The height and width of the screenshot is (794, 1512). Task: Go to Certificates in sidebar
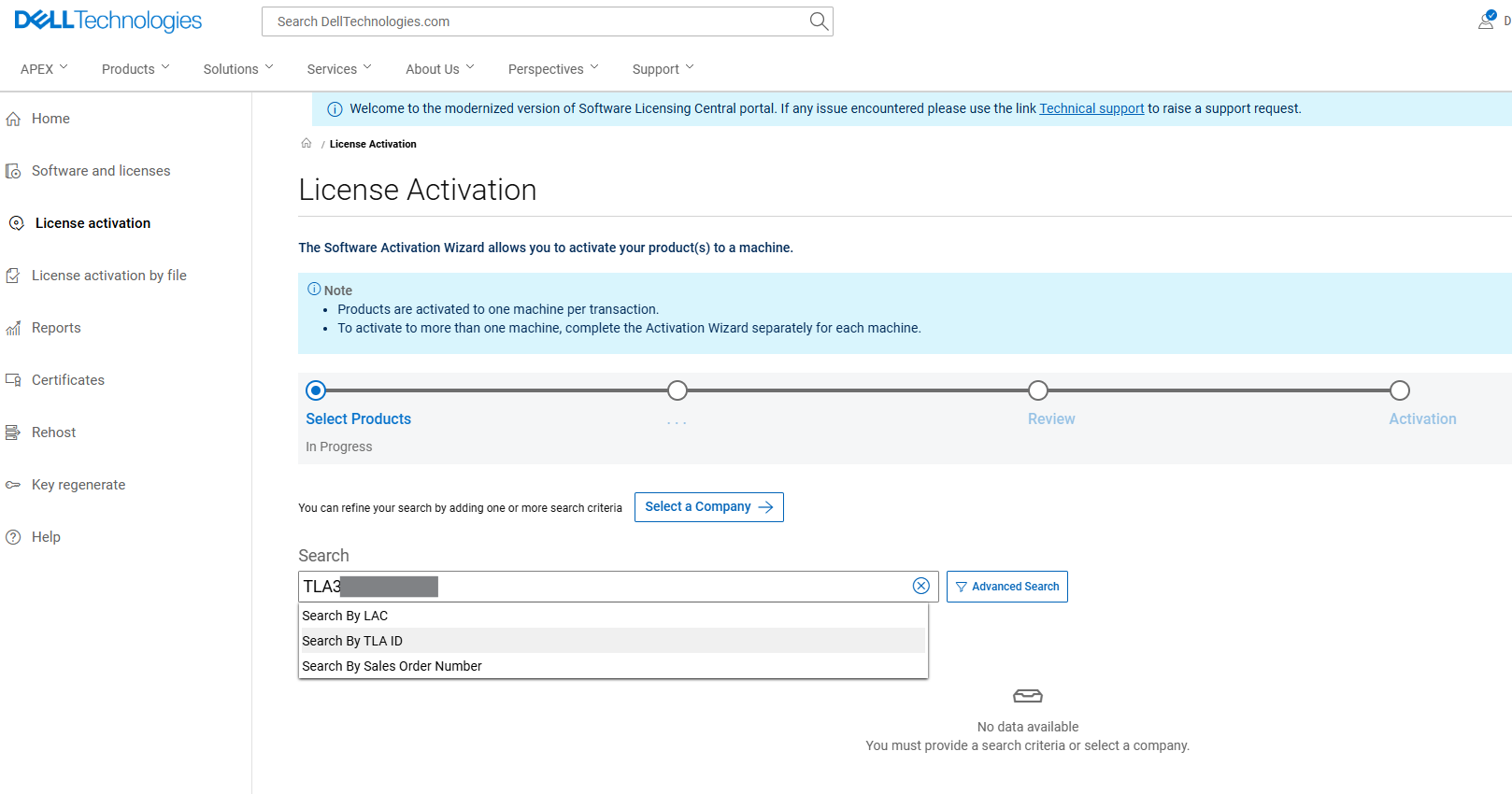click(67, 380)
